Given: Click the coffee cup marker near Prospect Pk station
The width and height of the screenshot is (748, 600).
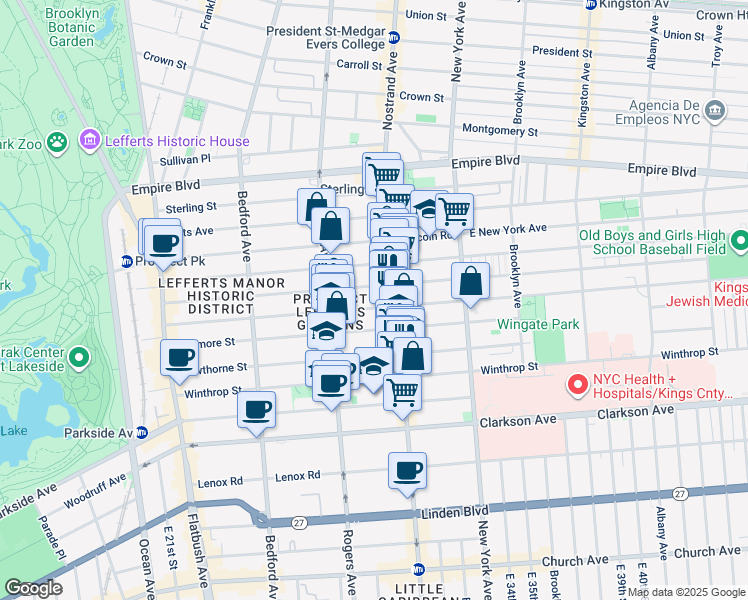Looking at the screenshot, I should pos(162,243).
